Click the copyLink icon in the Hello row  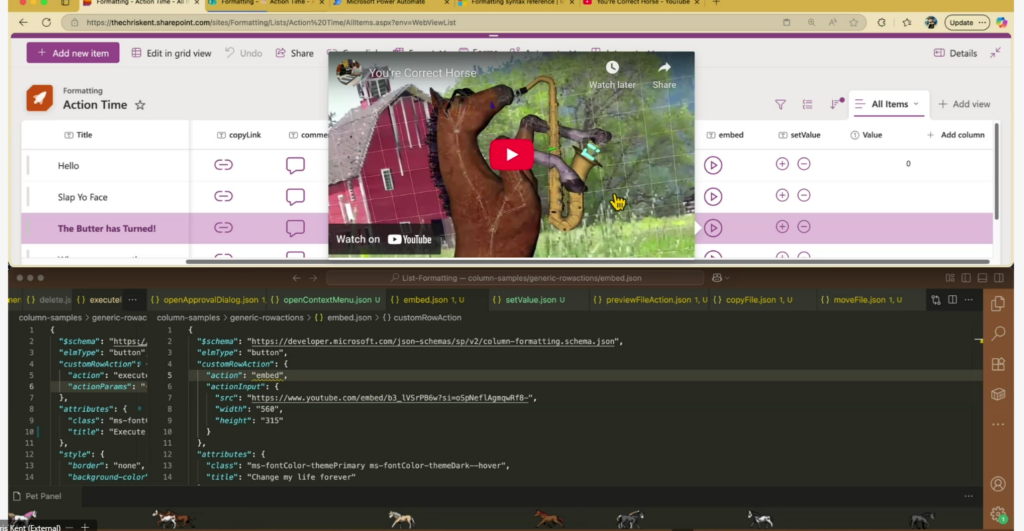[x=223, y=165]
